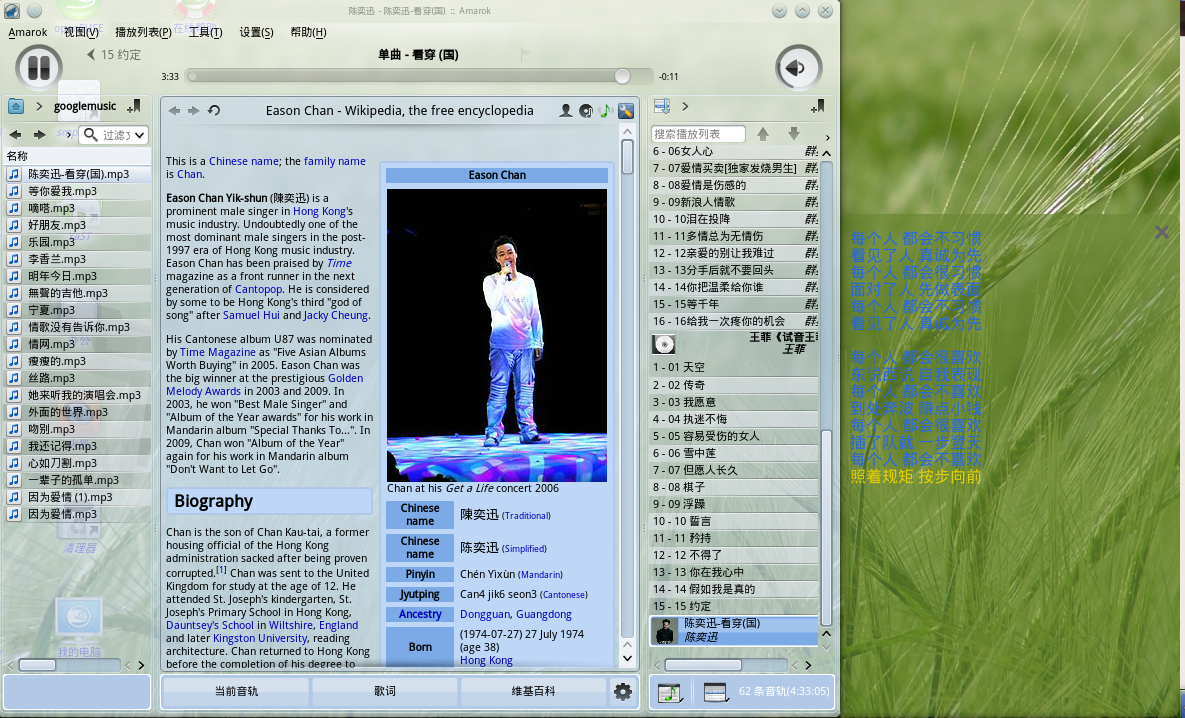Open the Samuel Hui link
The image size is (1185, 718).
[251, 315]
